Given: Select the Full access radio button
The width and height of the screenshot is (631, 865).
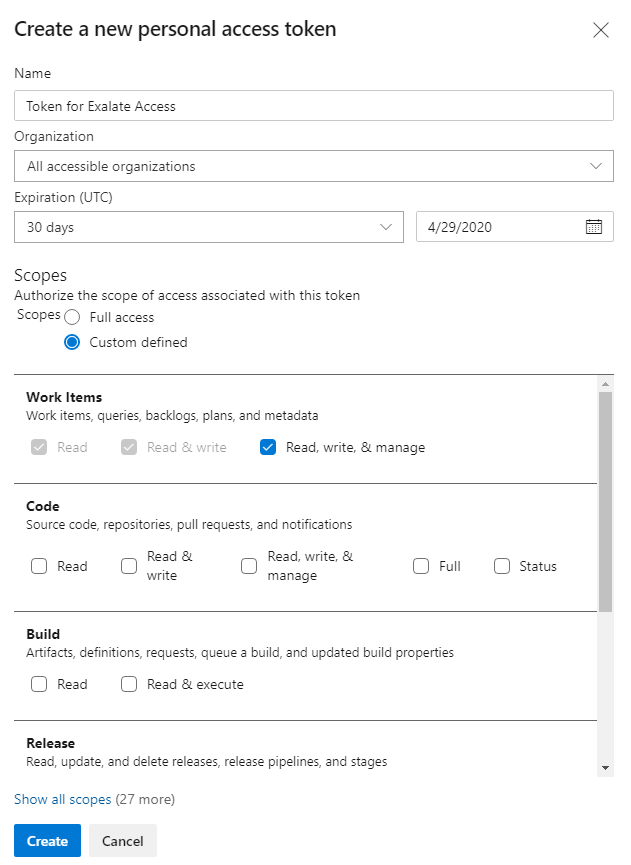Looking at the screenshot, I should (72, 317).
